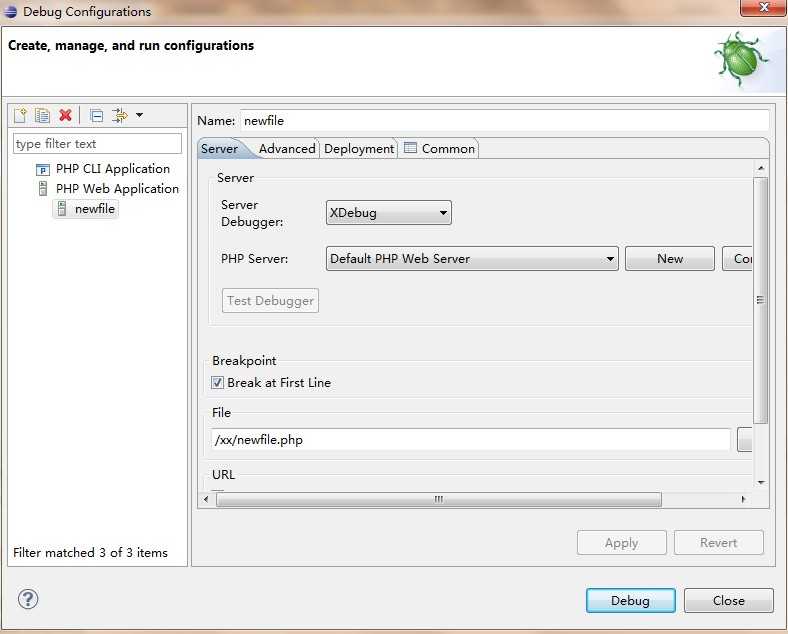Image resolution: width=788 pixels, height=634 pixels.
Task: Switch to the Advanced tab
Action: tap(287, 149)
